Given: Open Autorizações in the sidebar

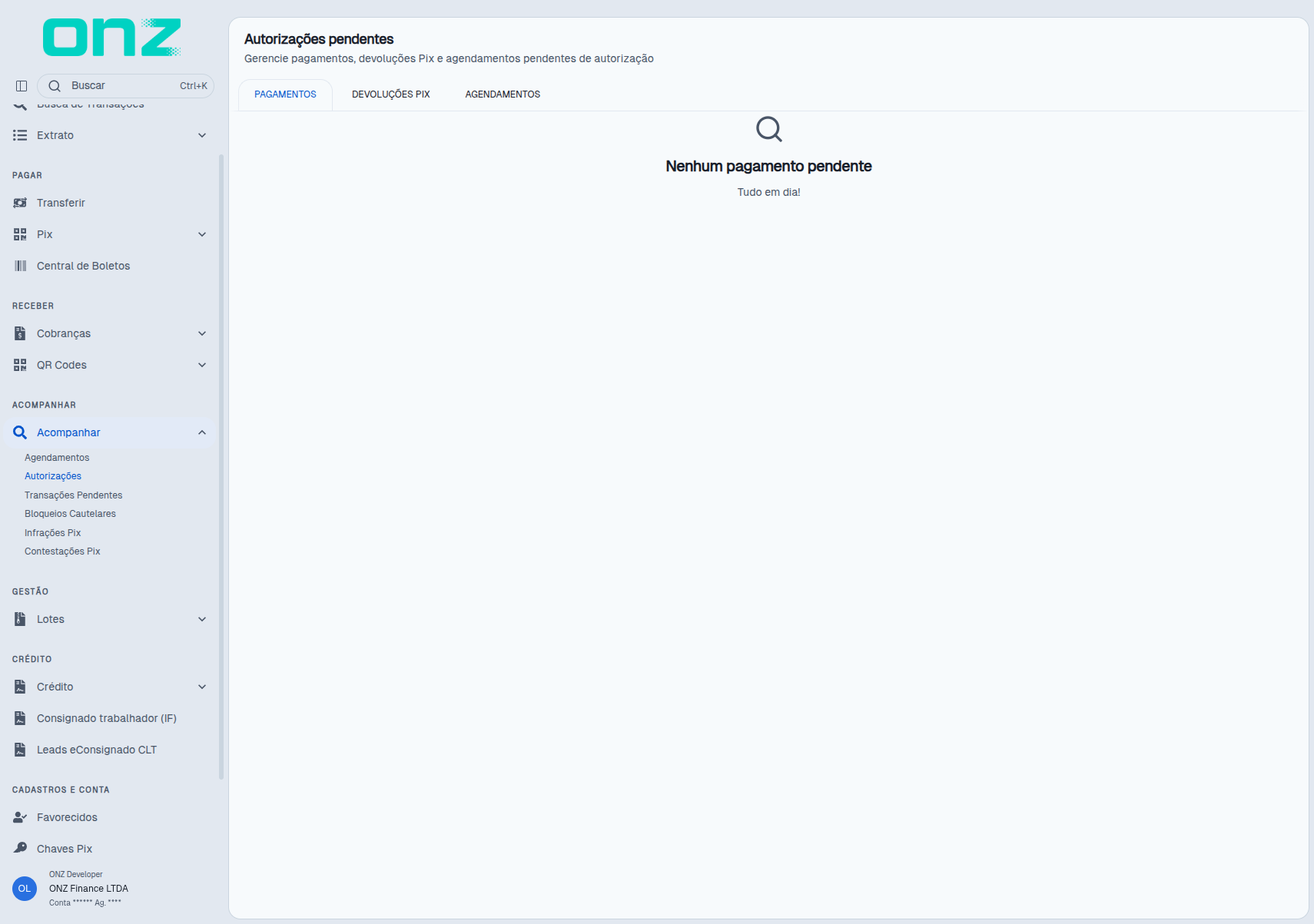Looking at the screenshot, I should (x=53, y=476).
